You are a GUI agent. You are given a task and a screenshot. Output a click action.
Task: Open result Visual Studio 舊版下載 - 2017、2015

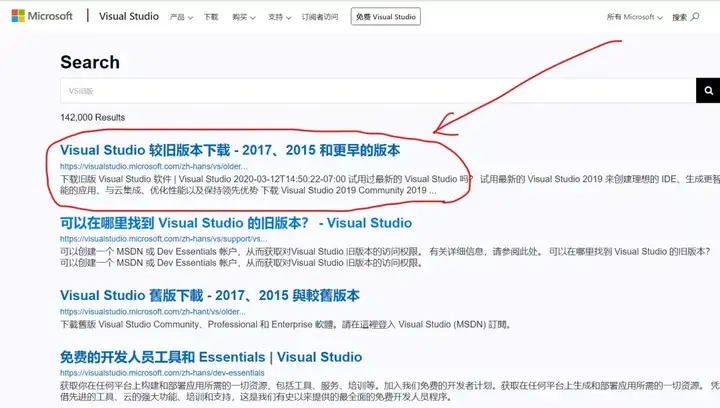[210, 296]
